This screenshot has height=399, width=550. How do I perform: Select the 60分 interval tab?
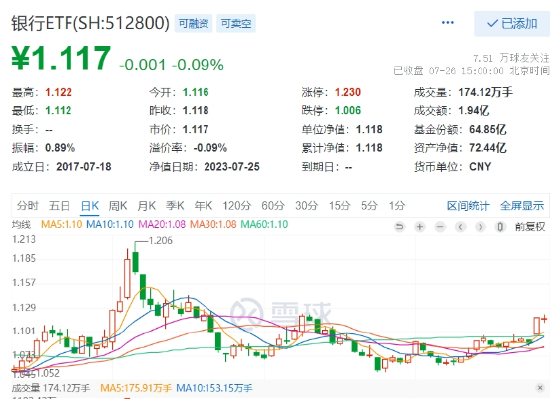[x=273, y=205]
